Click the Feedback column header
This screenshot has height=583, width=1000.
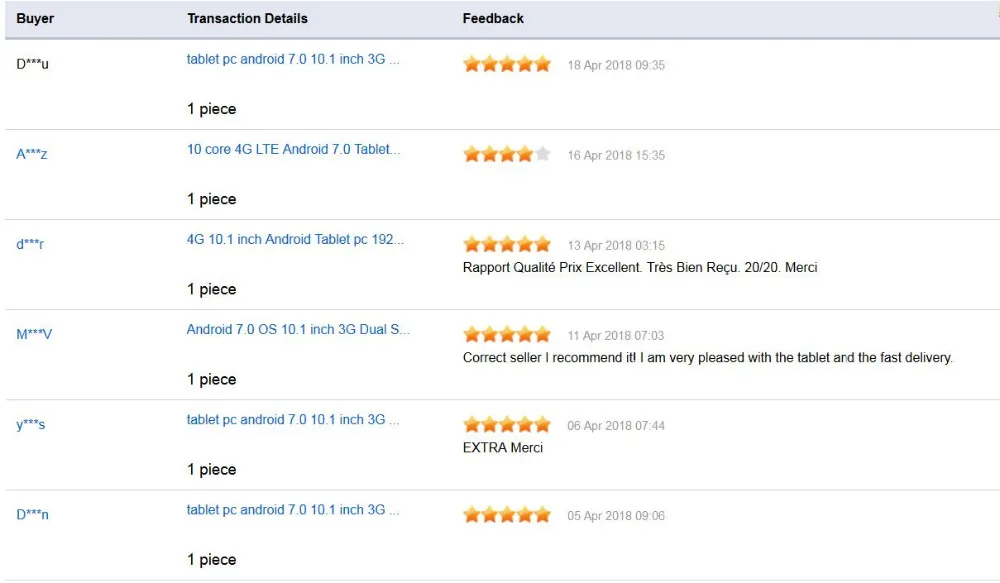point(493,18)
